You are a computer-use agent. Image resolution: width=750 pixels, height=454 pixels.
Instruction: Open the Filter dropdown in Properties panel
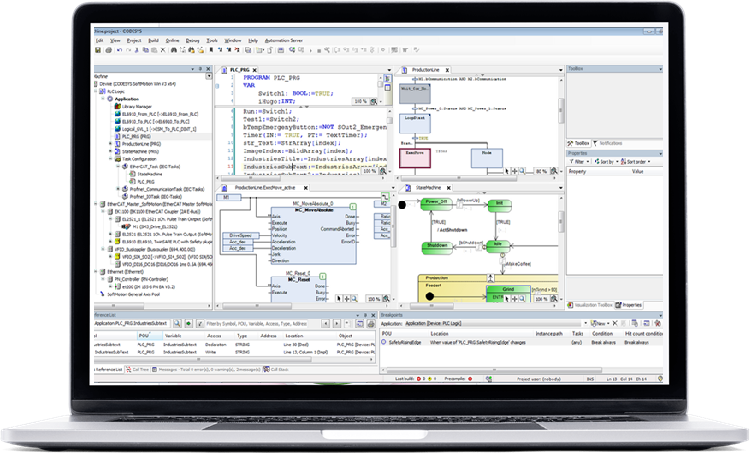pos(579,162)
